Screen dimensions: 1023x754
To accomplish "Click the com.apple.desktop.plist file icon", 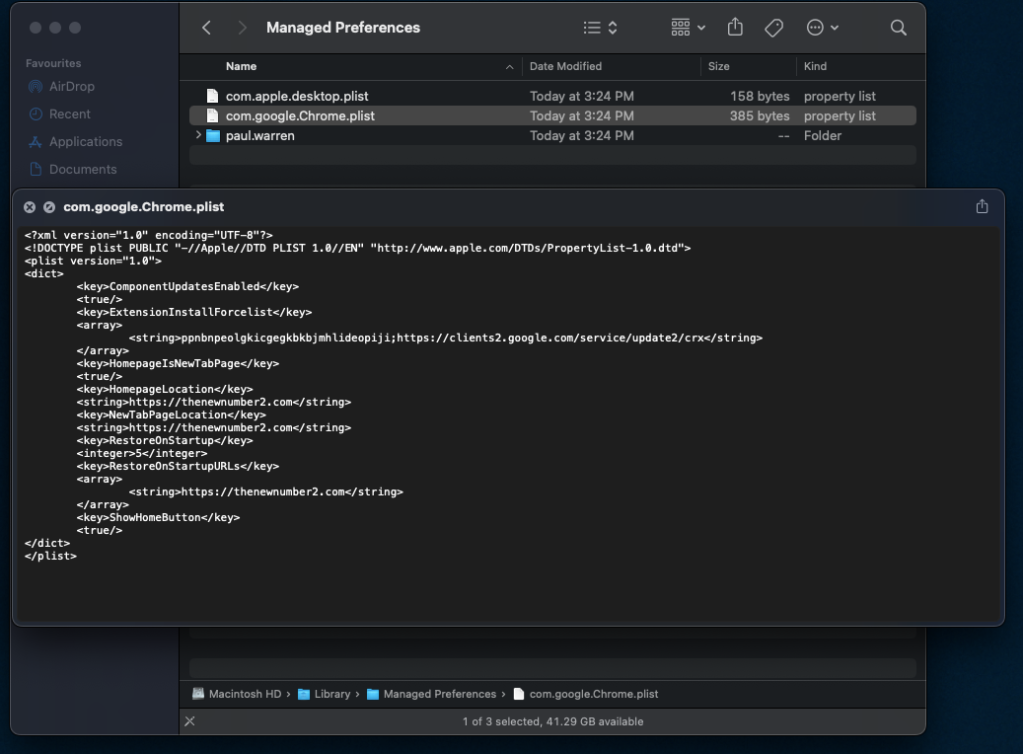I will pos(212,96).
